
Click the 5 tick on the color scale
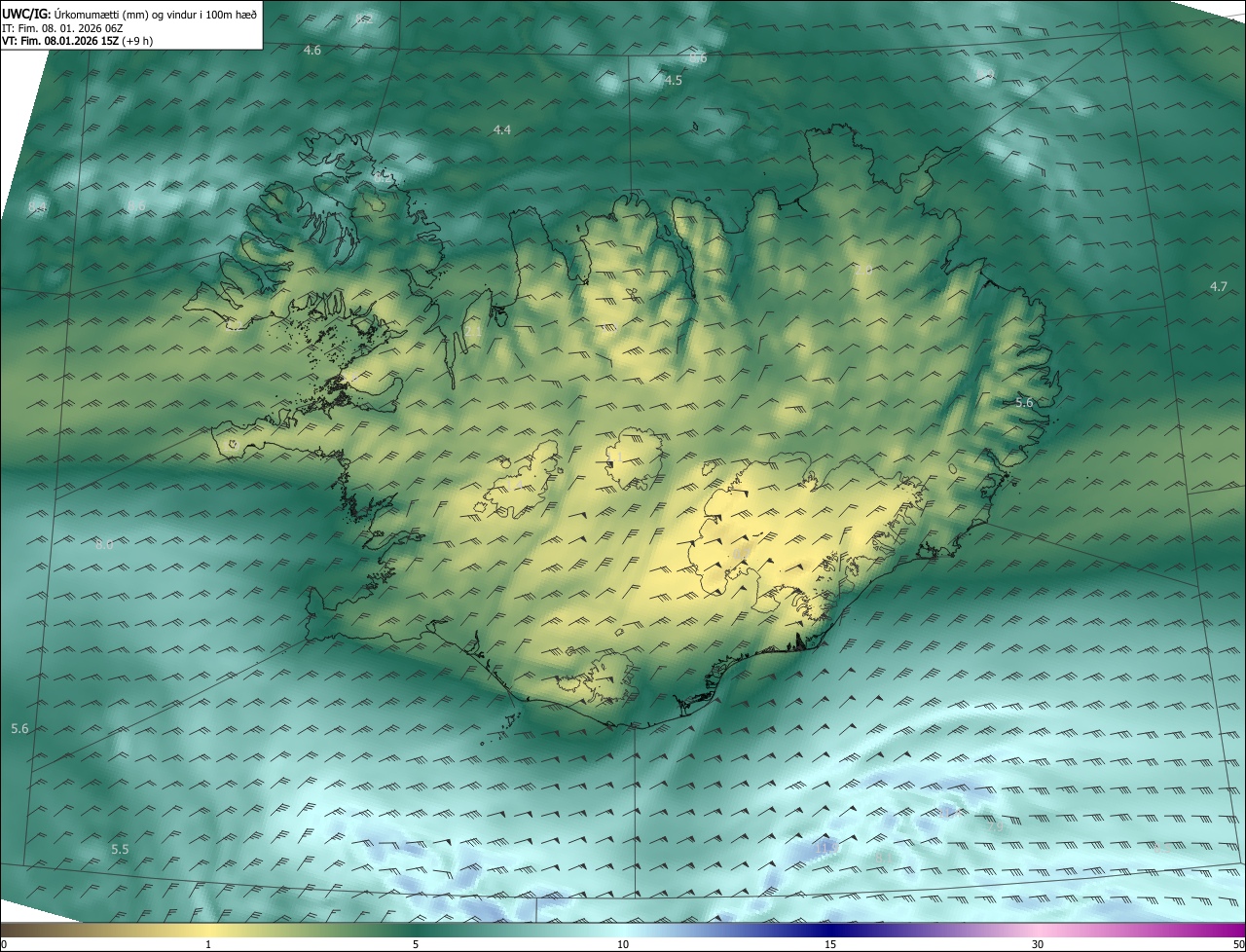click(416, 944)
